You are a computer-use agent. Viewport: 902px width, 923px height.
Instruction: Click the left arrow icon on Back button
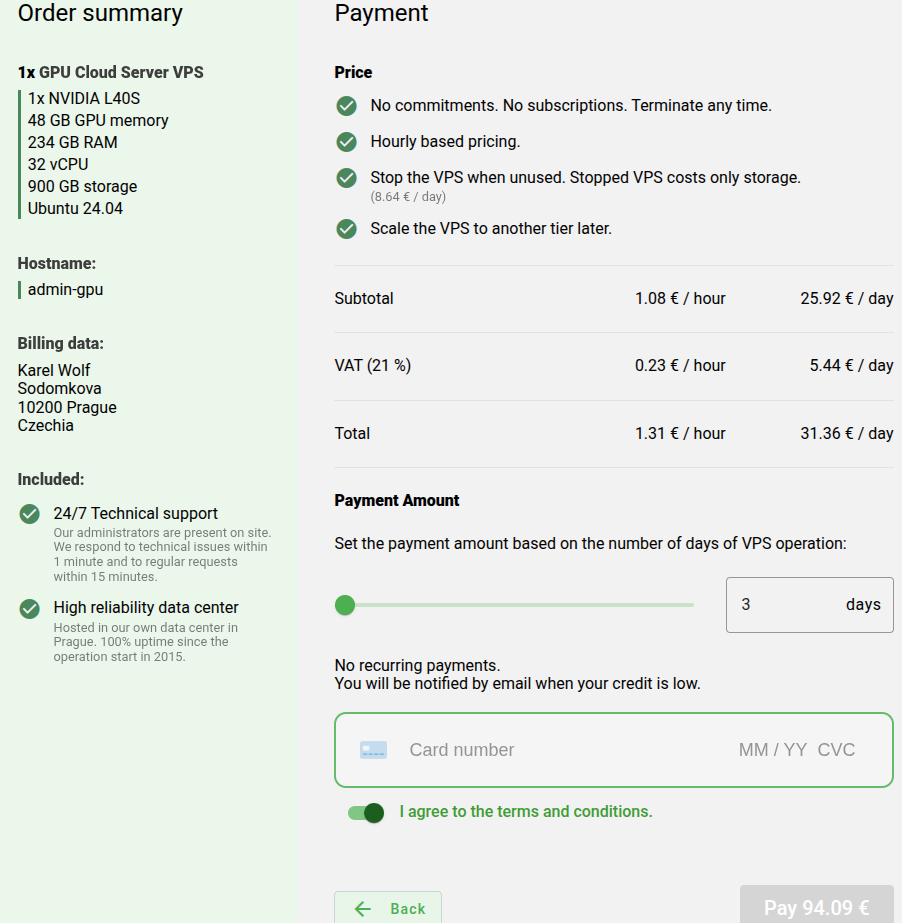[x=363, y=909]
